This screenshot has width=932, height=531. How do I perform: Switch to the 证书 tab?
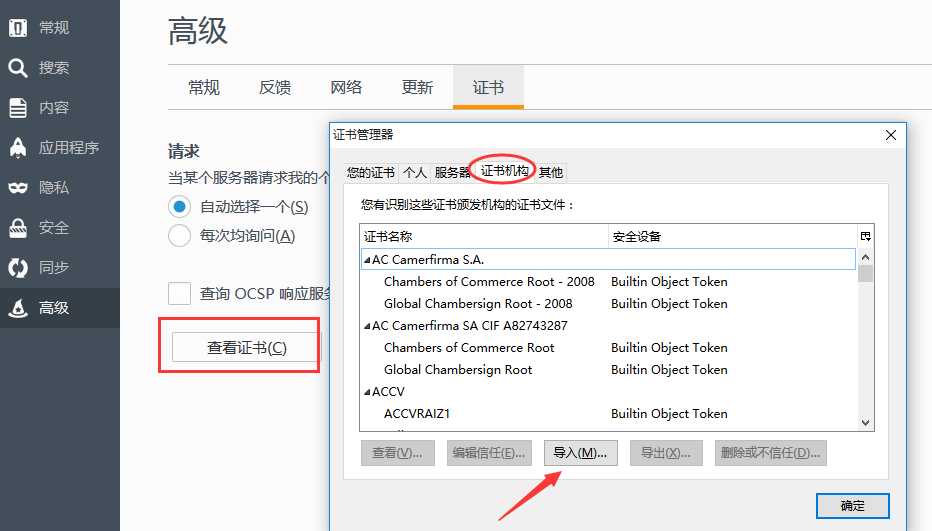[488, 87]
